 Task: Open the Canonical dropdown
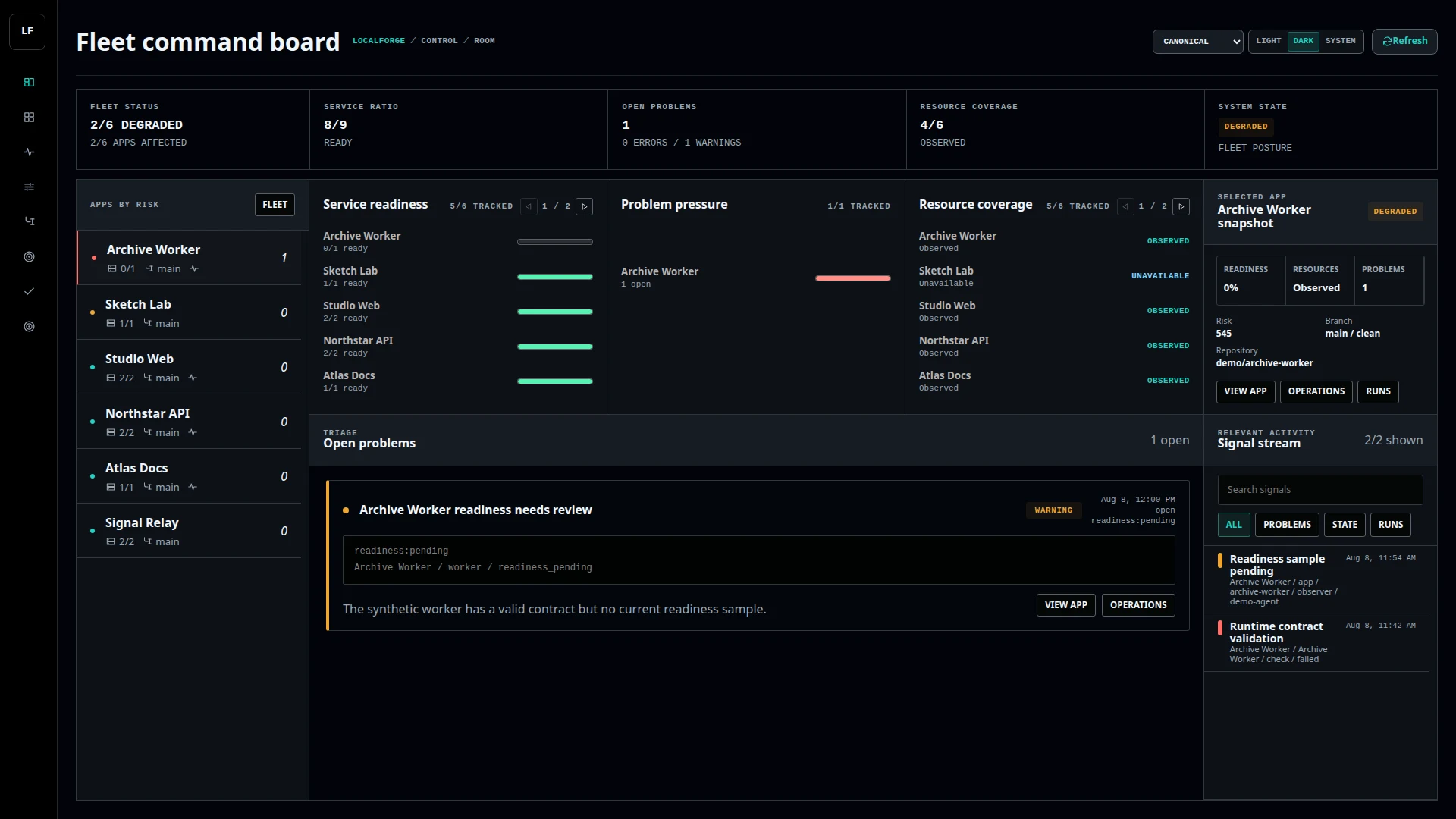1197,42
